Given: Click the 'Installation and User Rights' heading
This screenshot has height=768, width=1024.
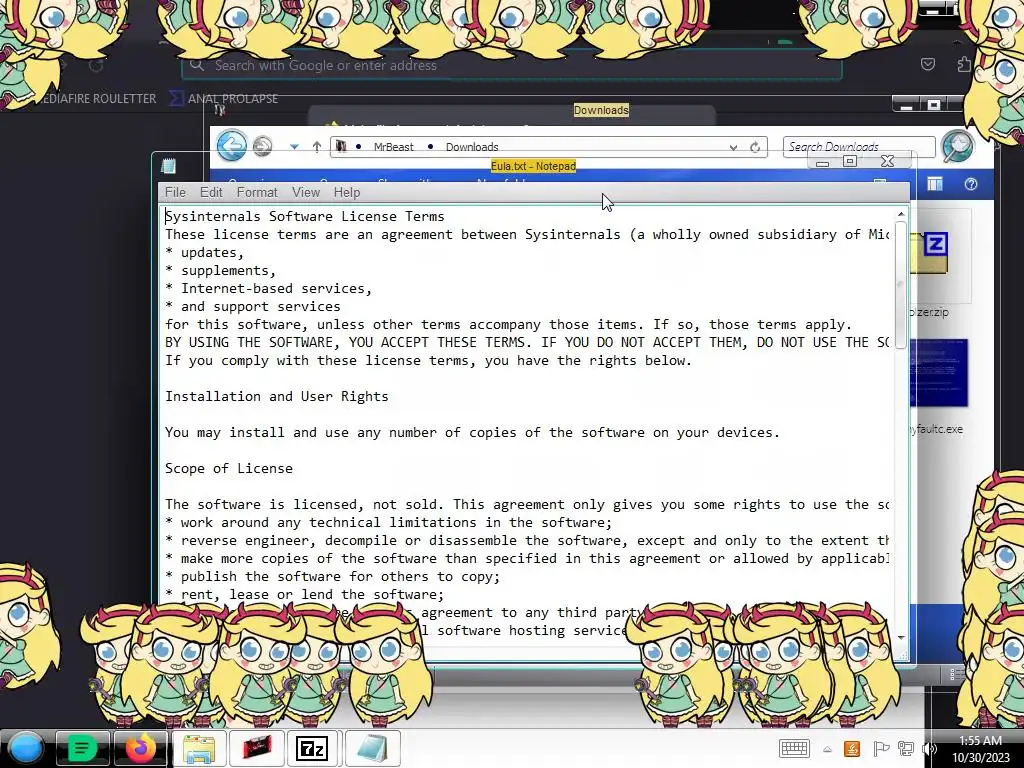Looking at the screenshot, I should coord(276,396).
